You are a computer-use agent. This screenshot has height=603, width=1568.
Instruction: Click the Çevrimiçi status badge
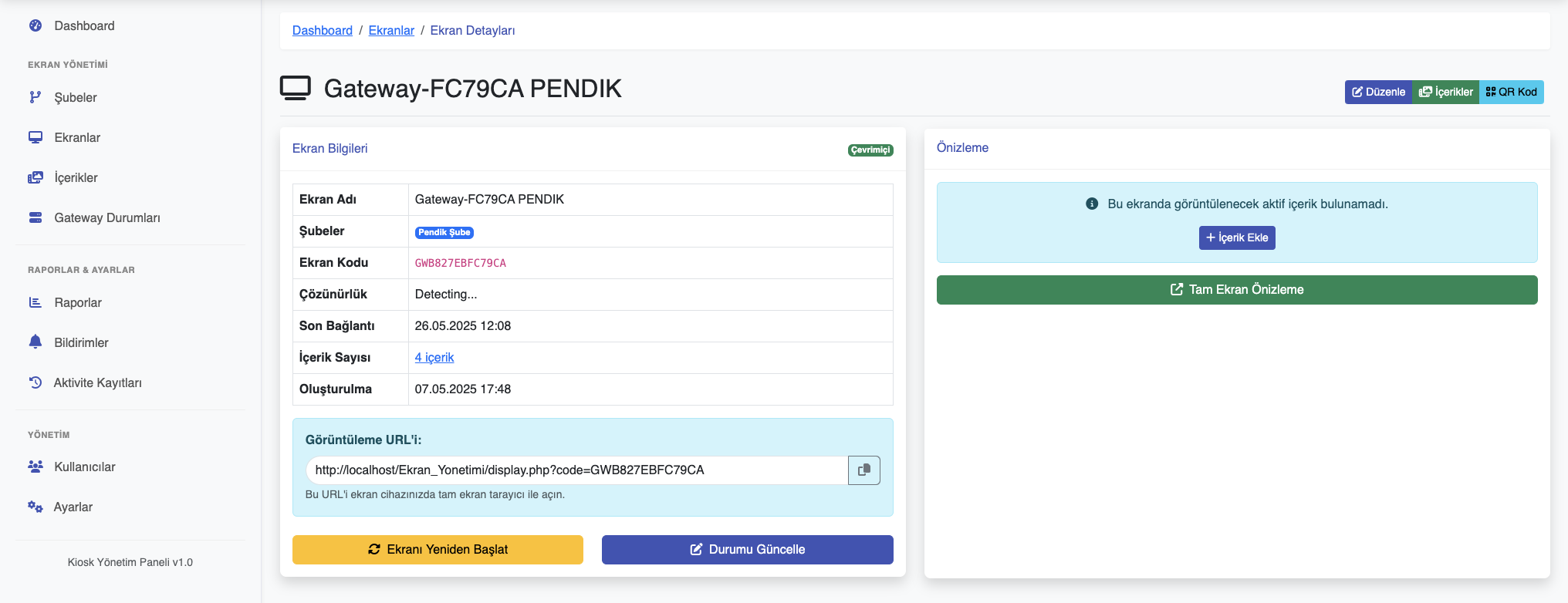point(870,150)
